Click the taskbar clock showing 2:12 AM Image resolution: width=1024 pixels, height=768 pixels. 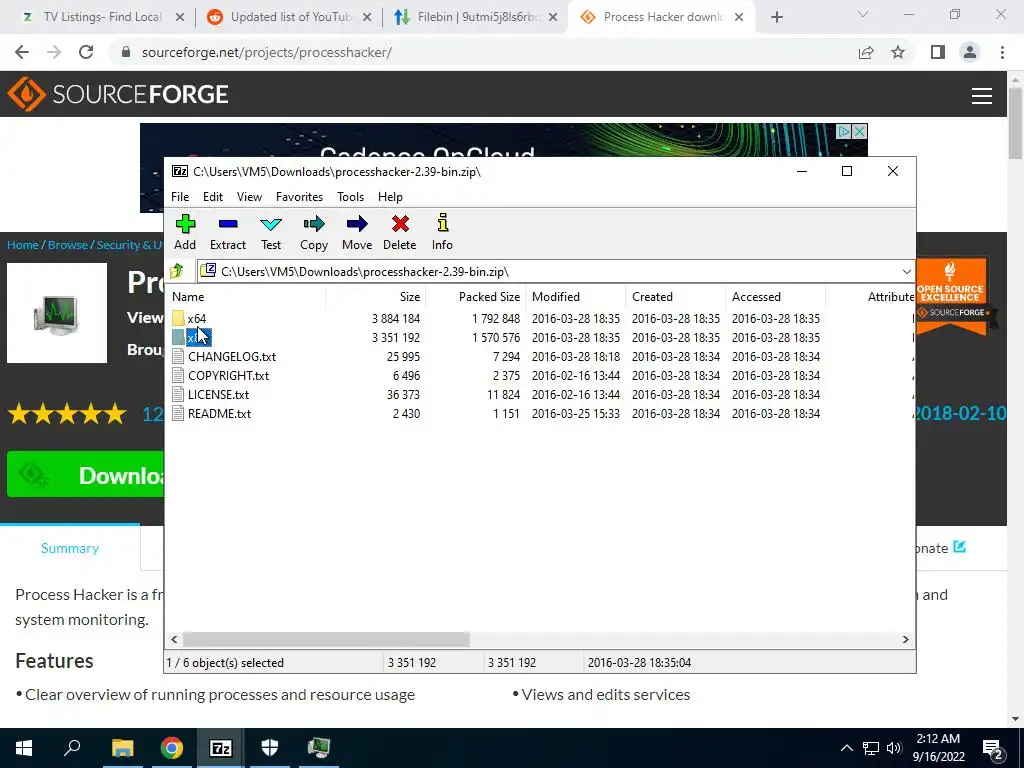(938, 748)
